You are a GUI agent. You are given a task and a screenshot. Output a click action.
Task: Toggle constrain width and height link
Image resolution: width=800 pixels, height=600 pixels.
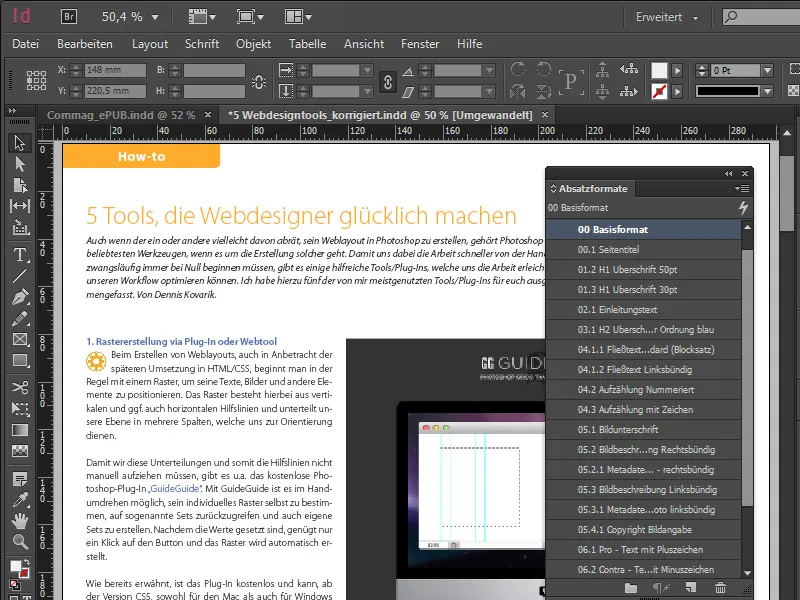click(x=259, y=81)
